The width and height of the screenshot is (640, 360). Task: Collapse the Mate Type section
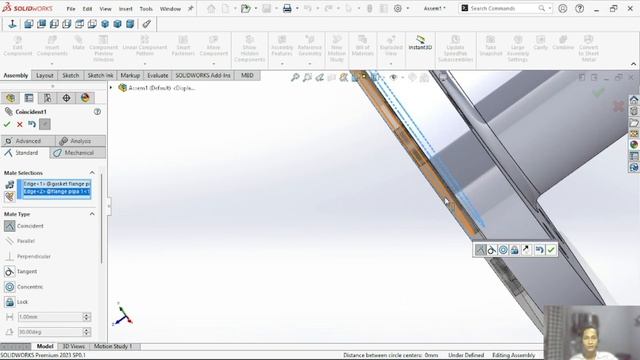(x=92, y=214)
